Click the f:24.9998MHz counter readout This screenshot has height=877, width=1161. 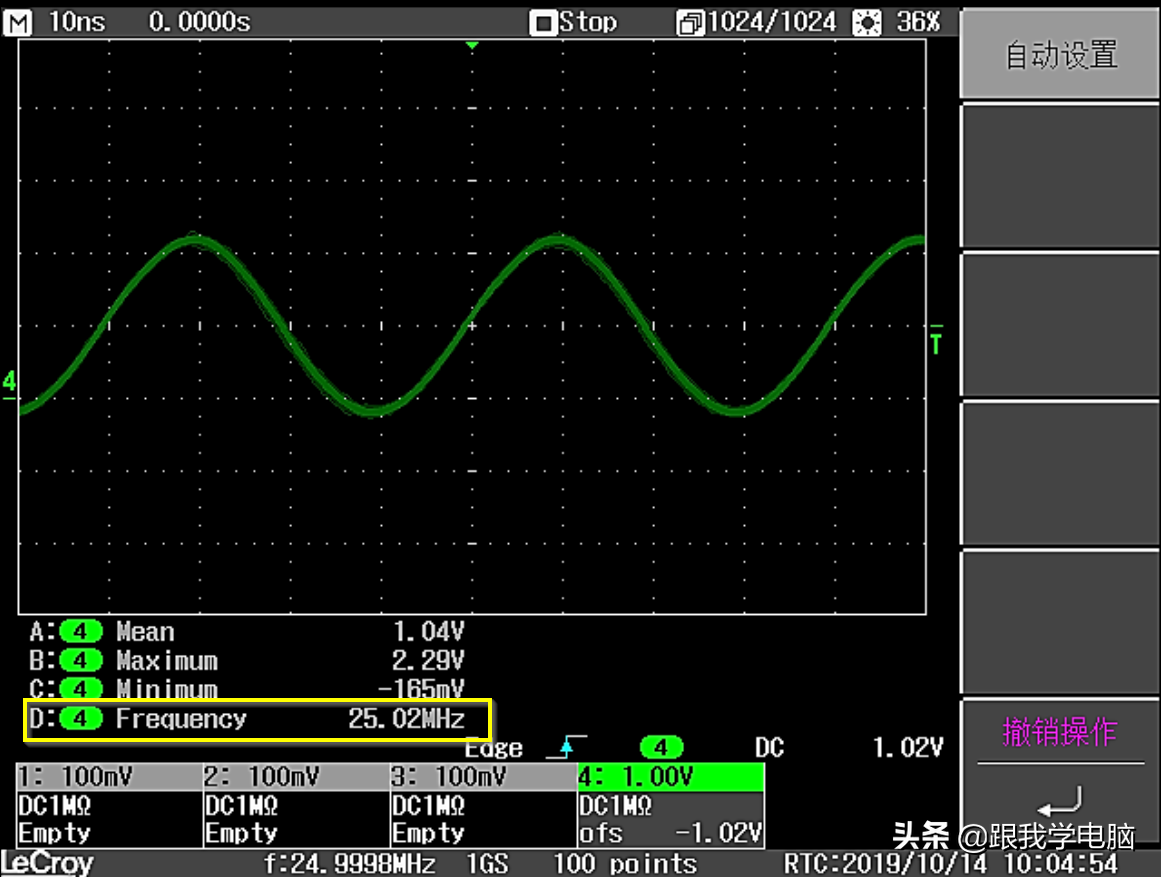coord(349,864)
